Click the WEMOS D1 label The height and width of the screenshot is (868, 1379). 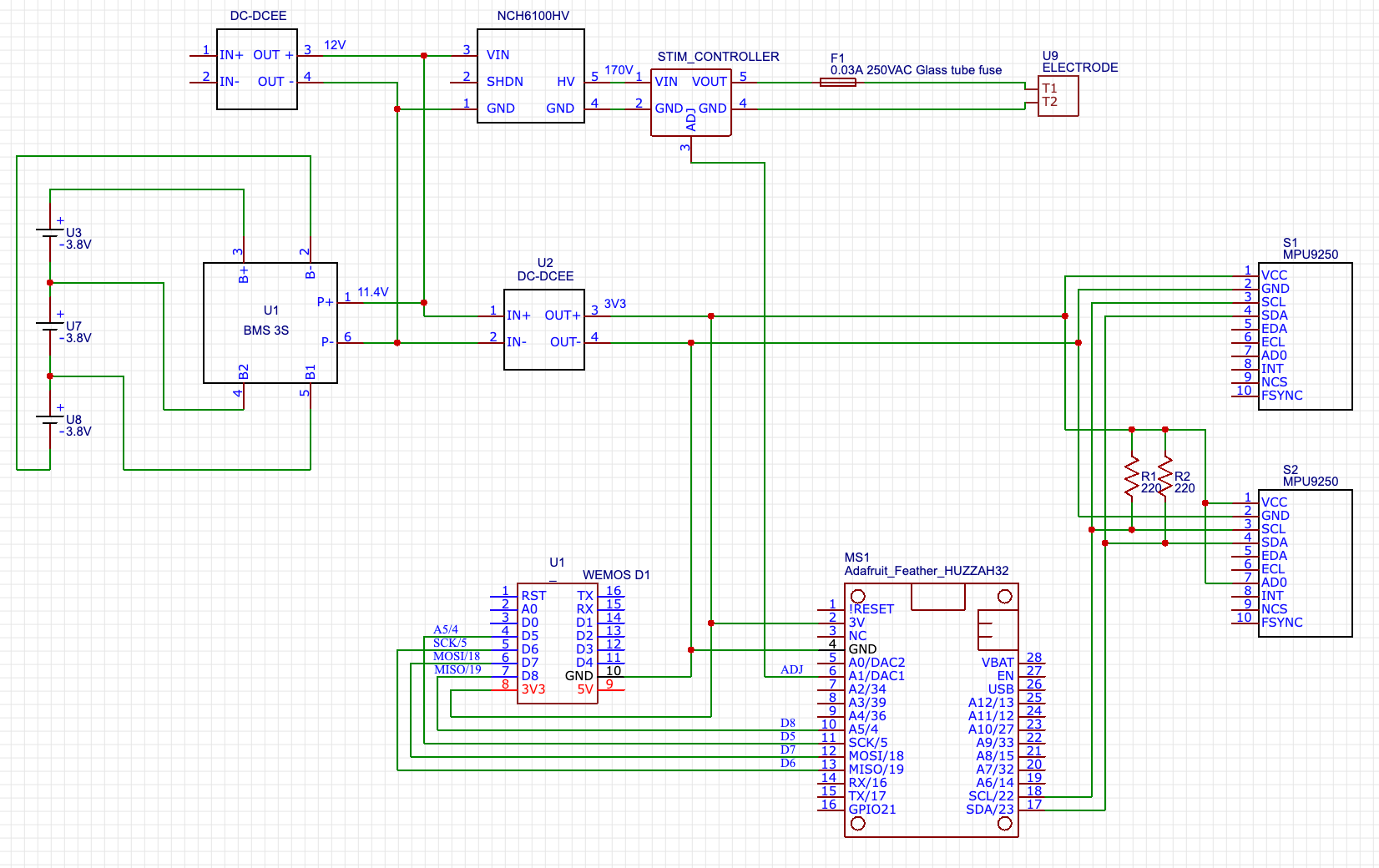(616, 575)
